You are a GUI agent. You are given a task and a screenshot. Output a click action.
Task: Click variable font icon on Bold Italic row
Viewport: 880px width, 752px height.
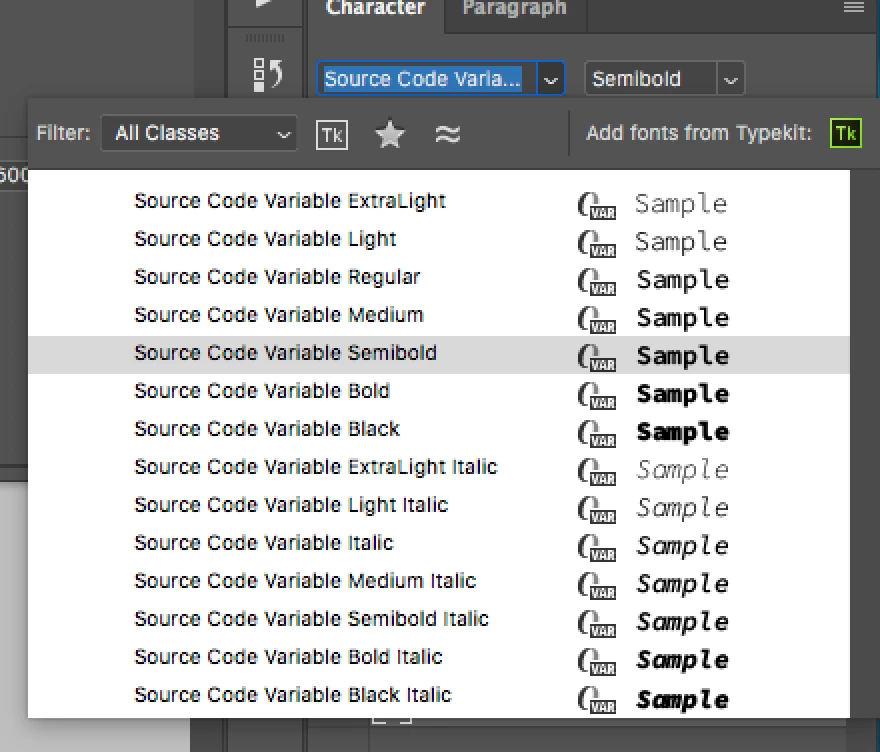tap(597, 662)
